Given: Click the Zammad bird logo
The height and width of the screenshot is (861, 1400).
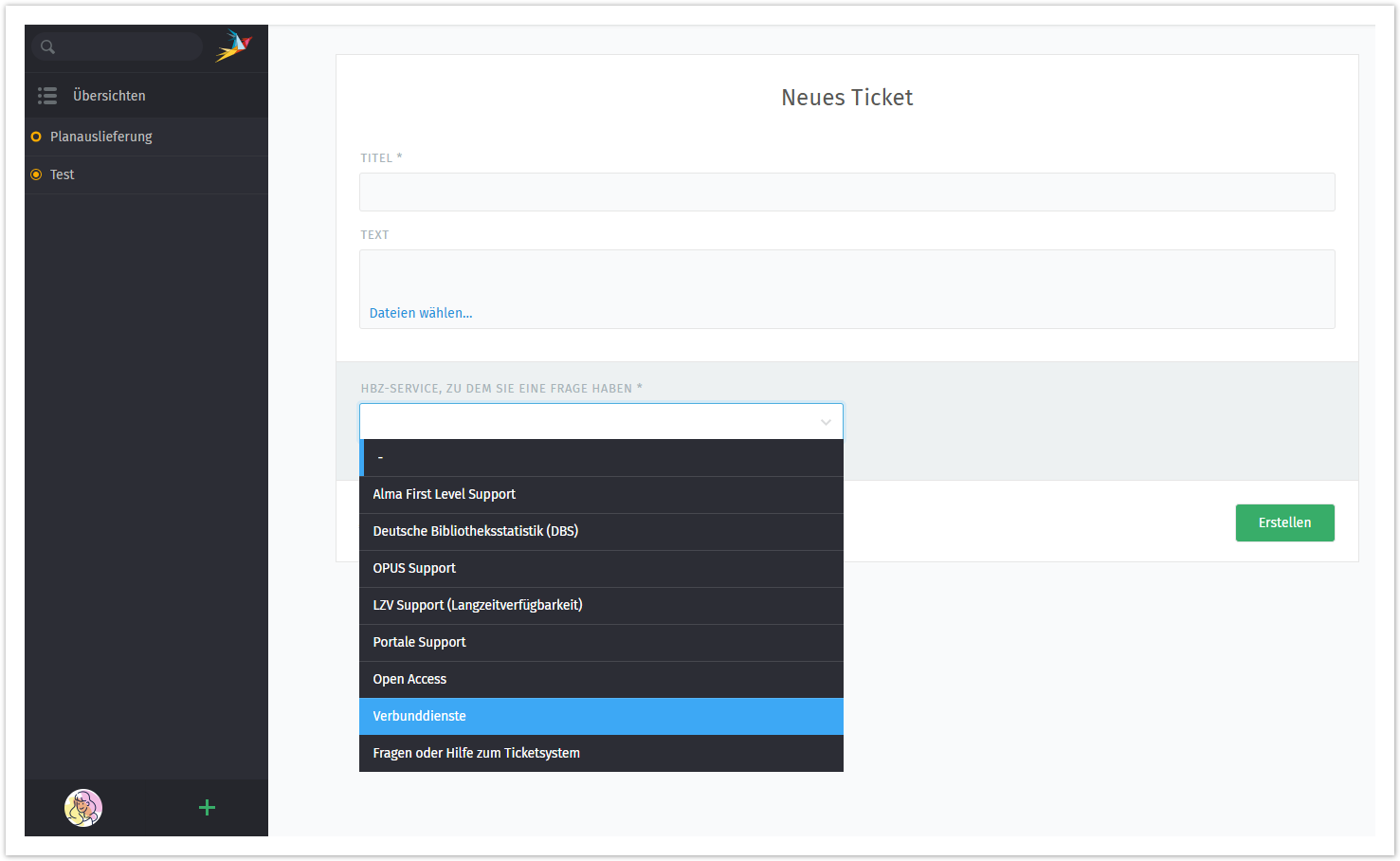Looking at the screenshot, I should click(233, 46).
